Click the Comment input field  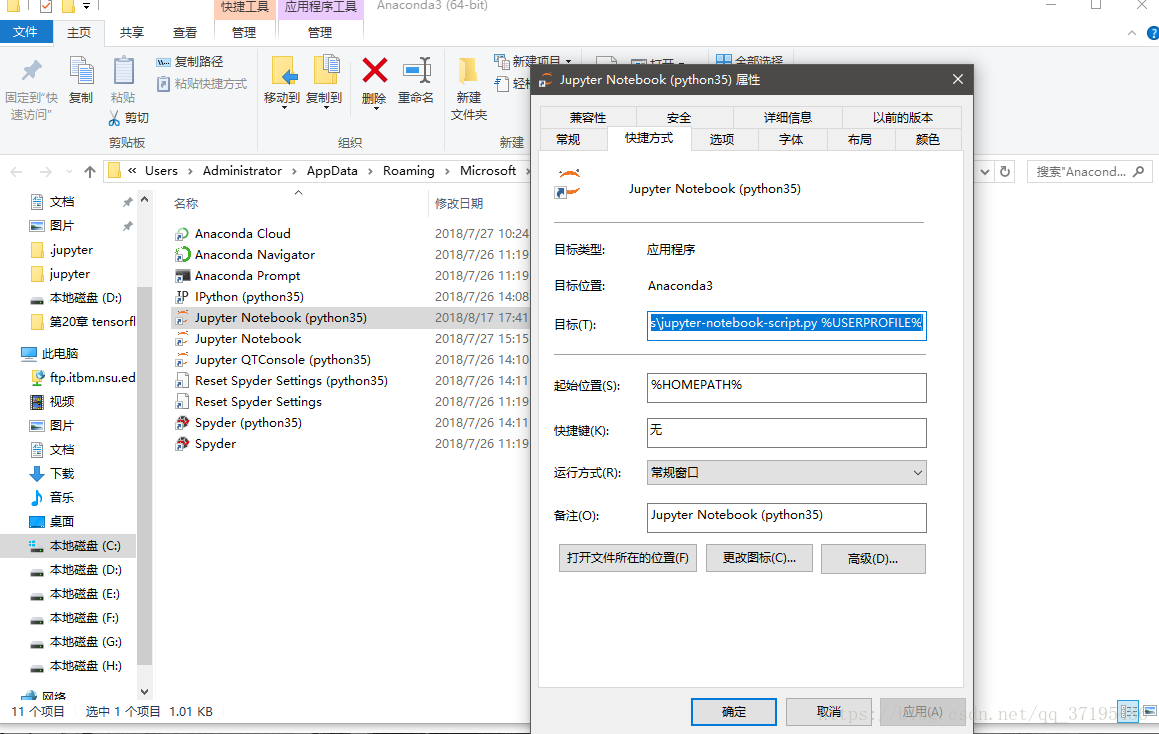point(786,517)
